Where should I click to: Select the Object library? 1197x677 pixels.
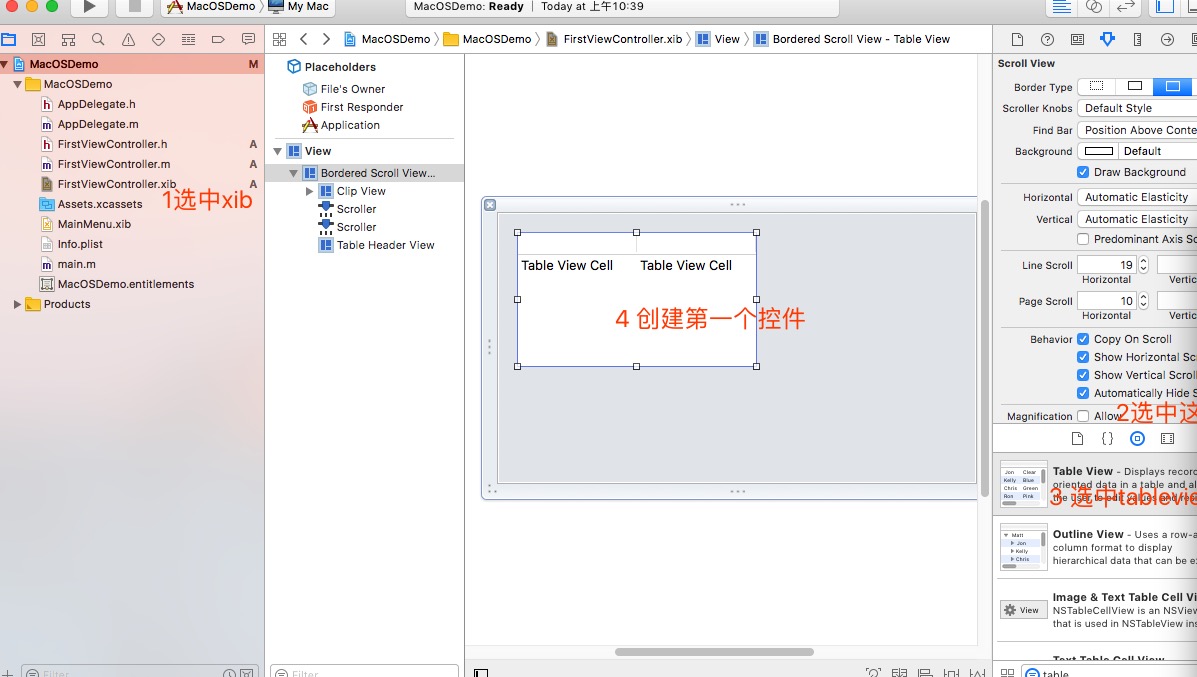tap(1137, 438)
